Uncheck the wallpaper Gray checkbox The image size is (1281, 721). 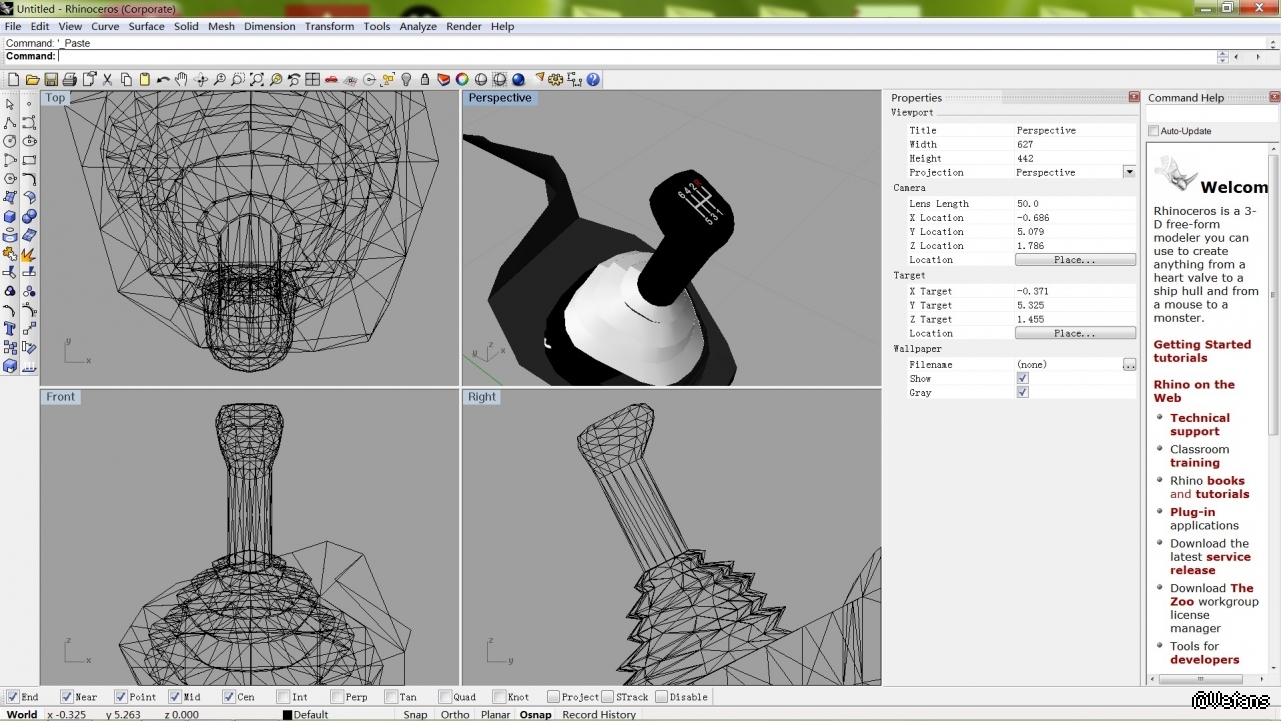coord(1022,393)
